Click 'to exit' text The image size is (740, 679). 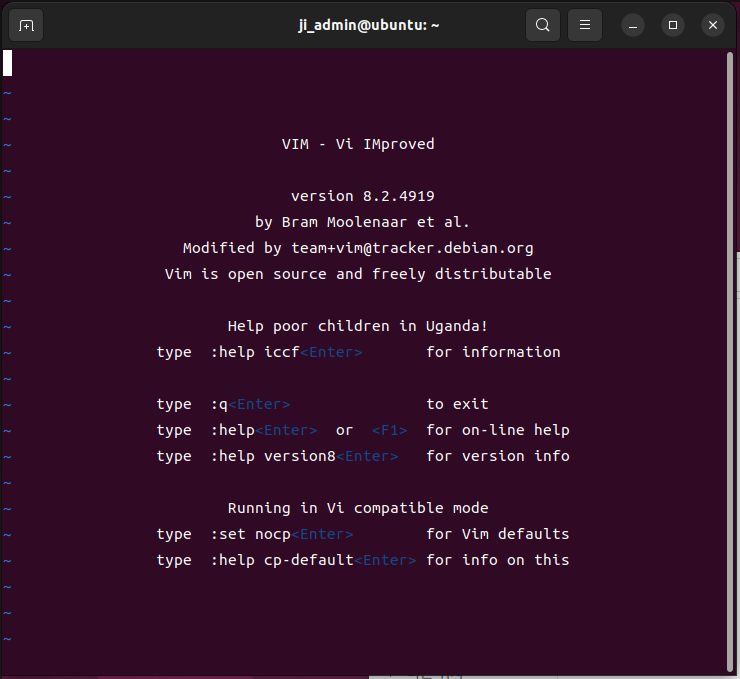(x=457, y=404)
